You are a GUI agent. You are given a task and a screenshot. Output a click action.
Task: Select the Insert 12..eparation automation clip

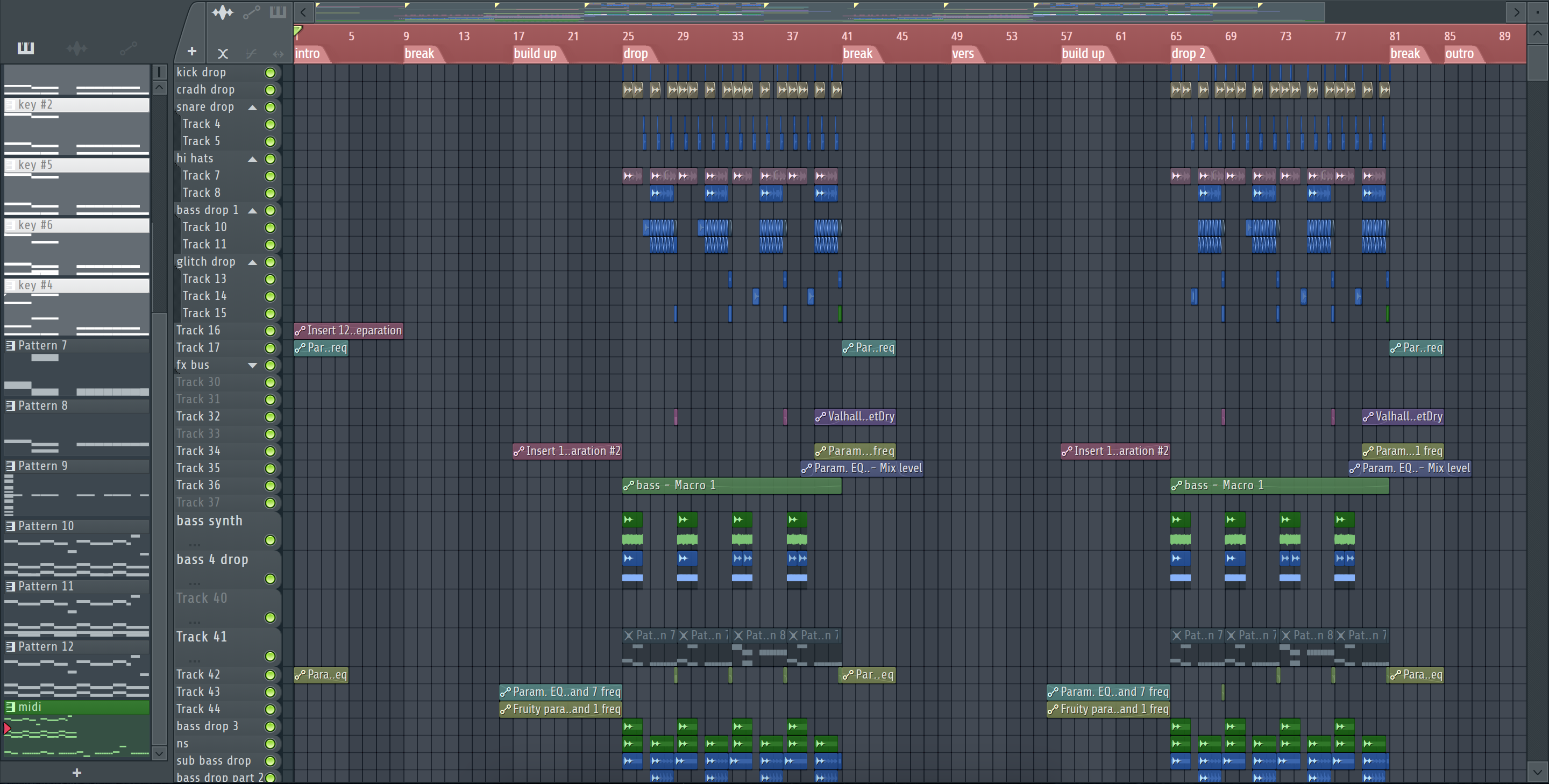[348, 331]
